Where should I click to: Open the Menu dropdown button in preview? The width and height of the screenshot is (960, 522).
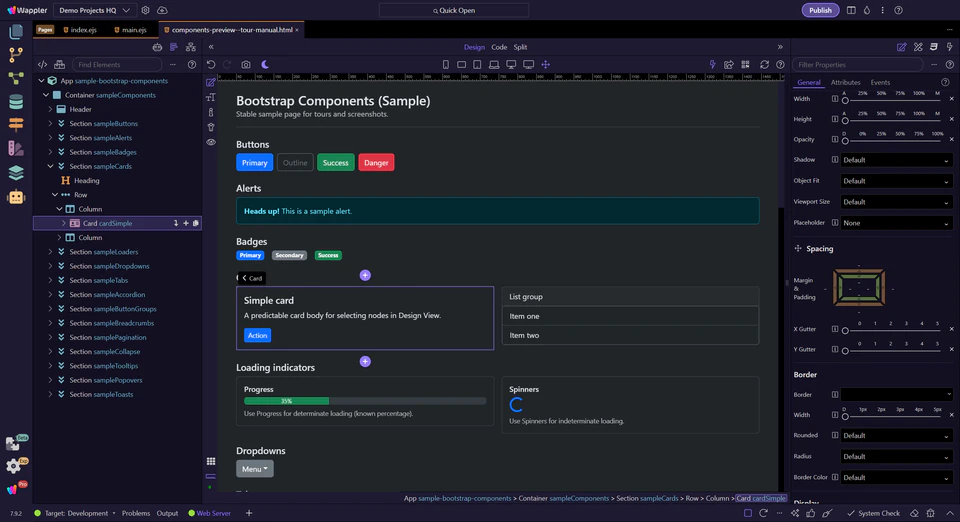tap(255, 469)
